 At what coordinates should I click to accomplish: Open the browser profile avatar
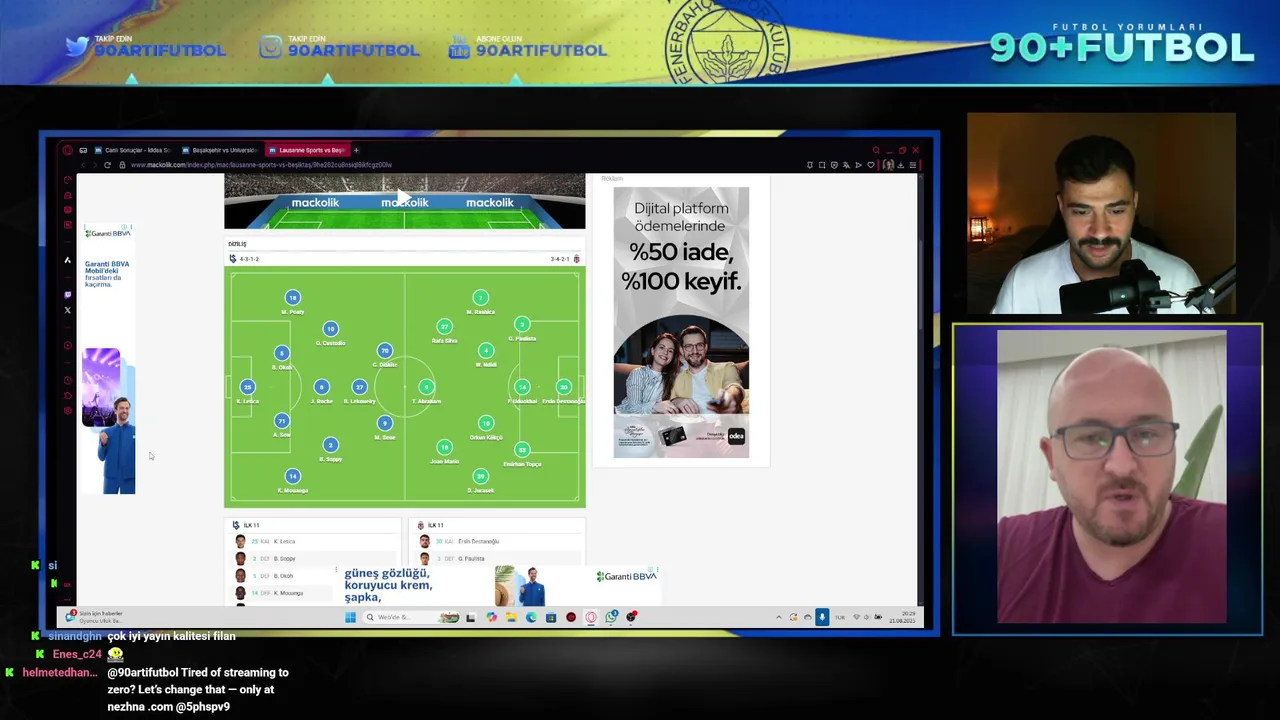888,165
